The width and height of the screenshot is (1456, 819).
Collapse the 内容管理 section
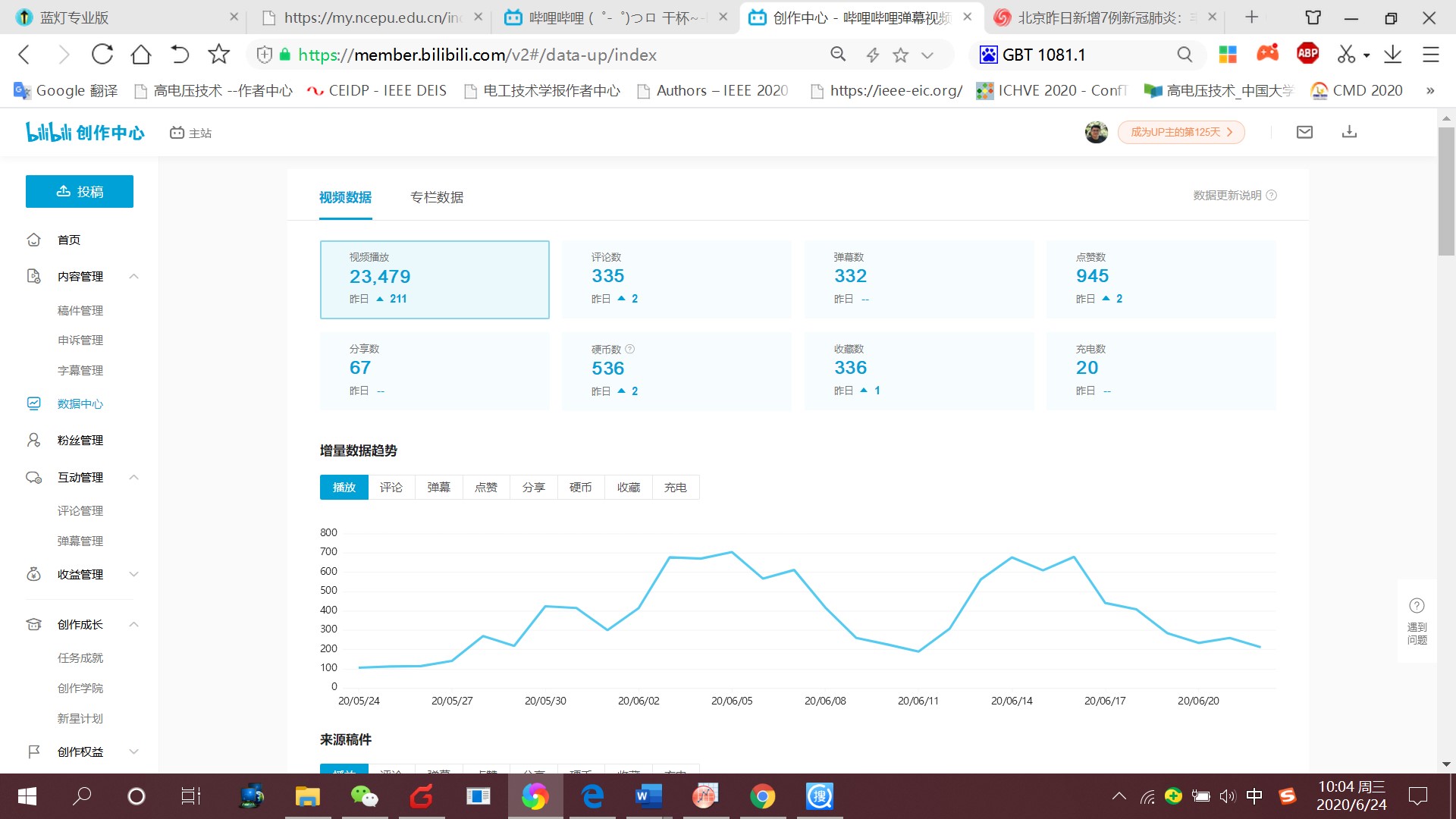coord(133,276)
